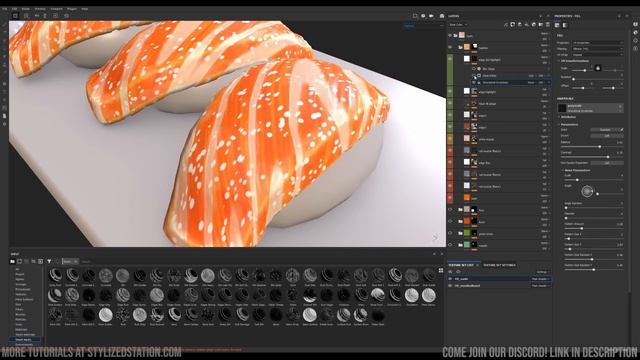Select the Paint brush tool in left toolbar
This screenshot has height=360, width=640.
[4, 25]
